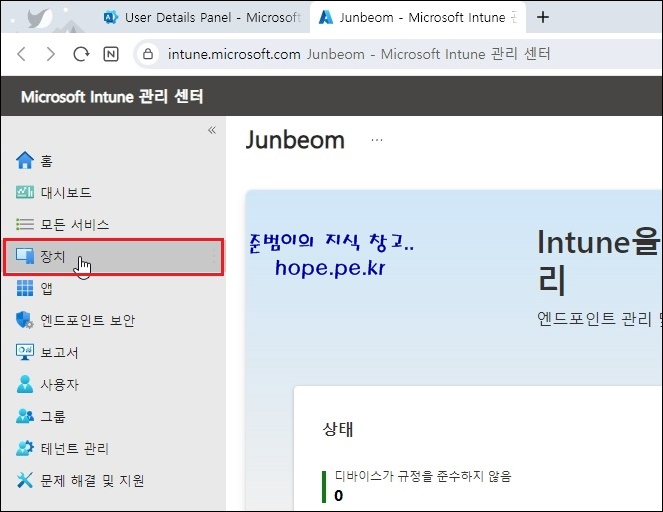
Task: Click the 모든 서비스 list icon
Action: (25, 224)
